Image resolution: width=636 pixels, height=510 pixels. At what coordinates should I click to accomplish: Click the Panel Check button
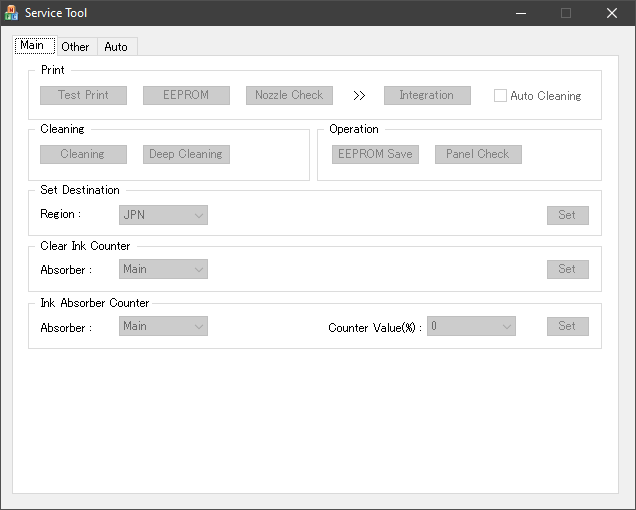(x=478, y=154)
